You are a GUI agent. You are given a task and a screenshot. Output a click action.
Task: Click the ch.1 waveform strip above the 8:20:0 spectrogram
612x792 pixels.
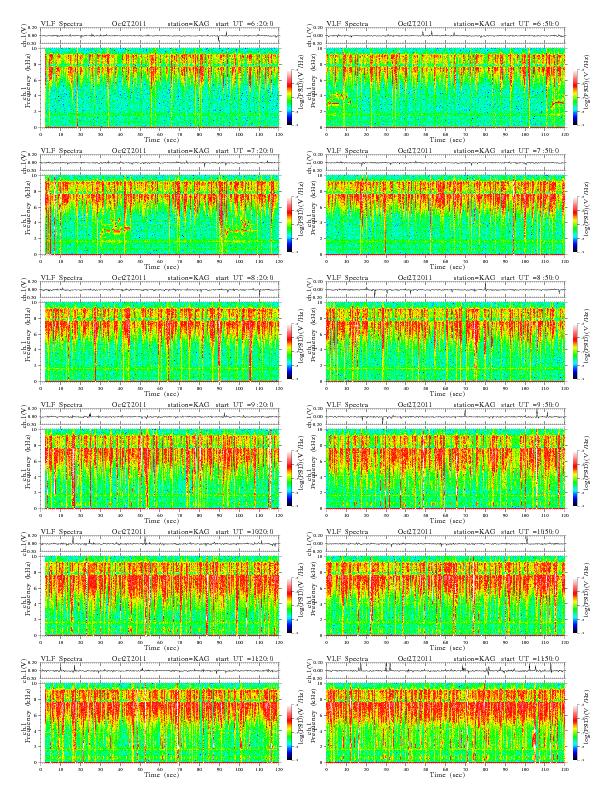click(x=160, y=290)
